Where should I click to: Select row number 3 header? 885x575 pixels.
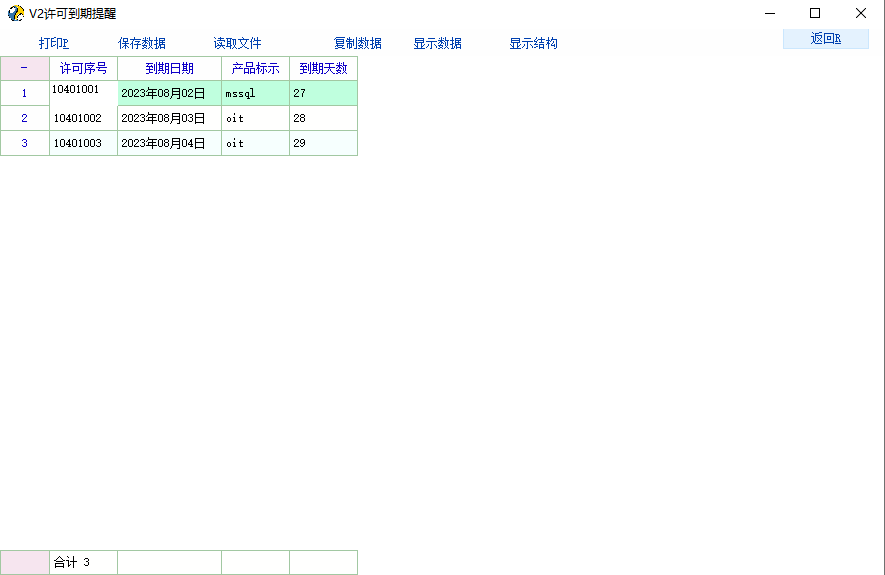24,143
